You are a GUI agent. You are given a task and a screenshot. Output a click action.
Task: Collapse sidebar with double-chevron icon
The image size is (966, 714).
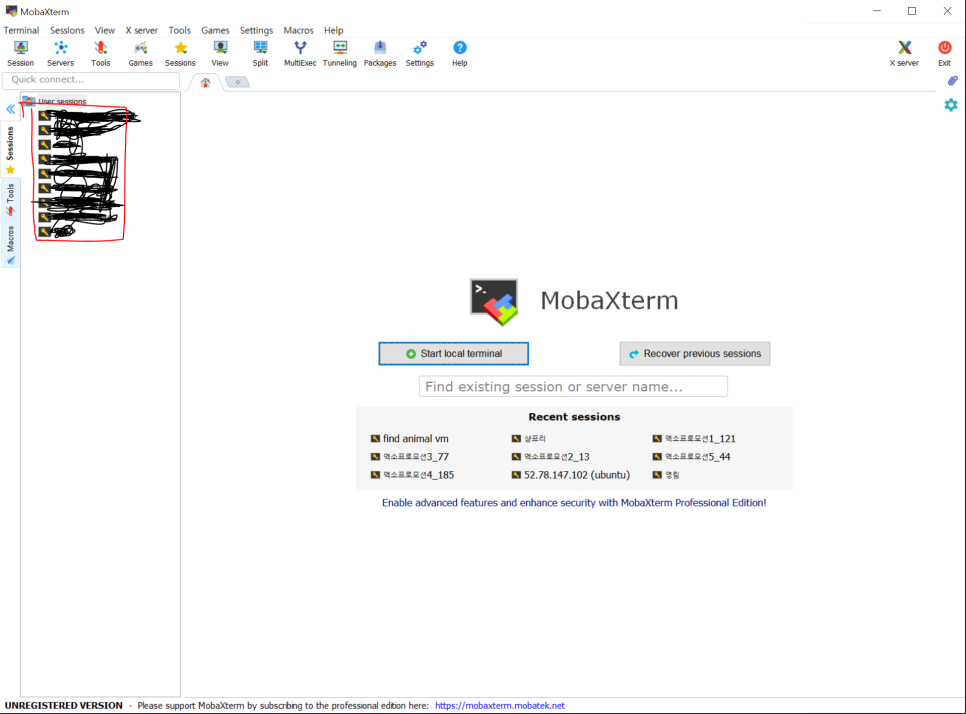pyautogui.click(x=10, y=109)
